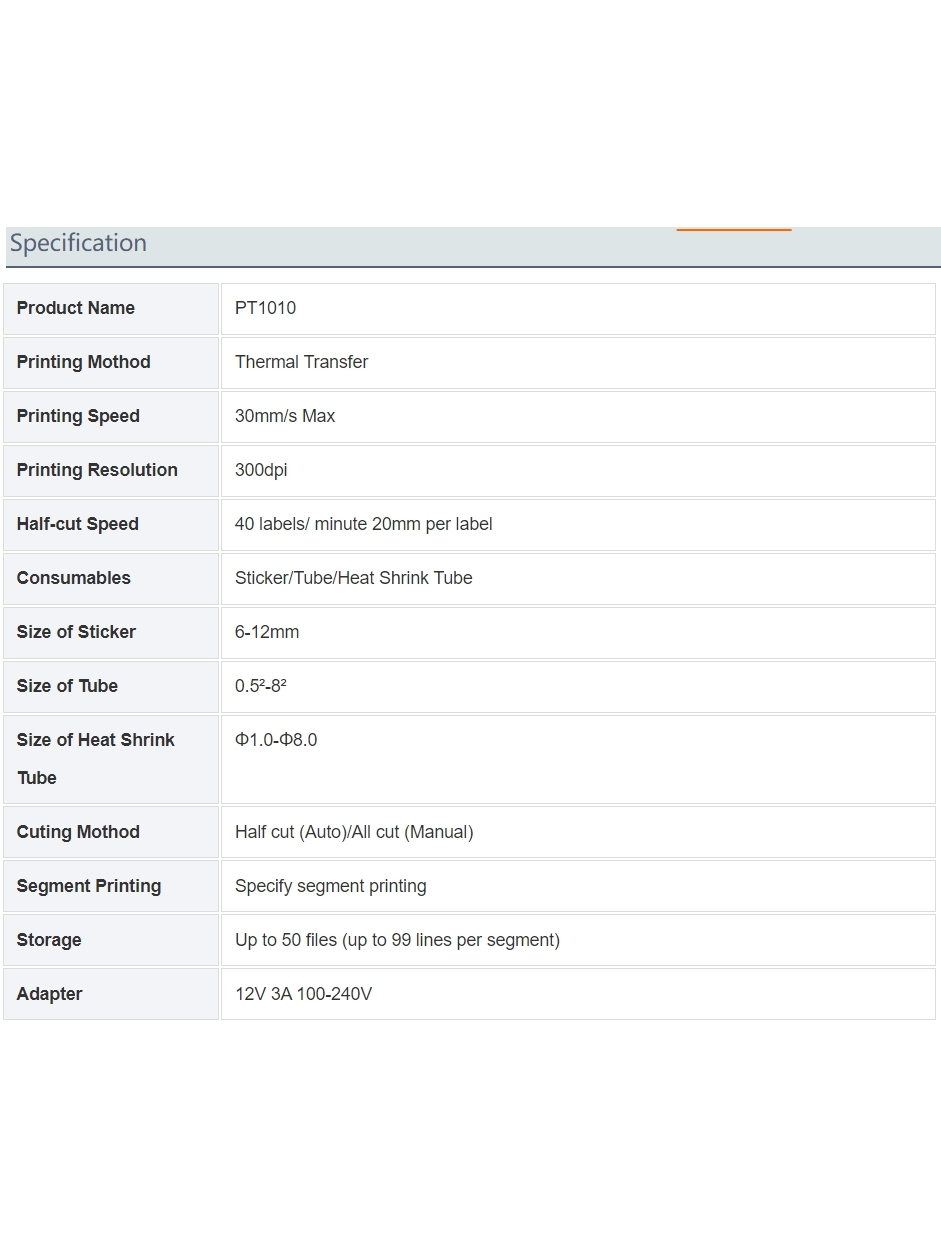Click the 40 labels/minute value text
Screen dimensions: 941x1253
click(x=363, y=524)
